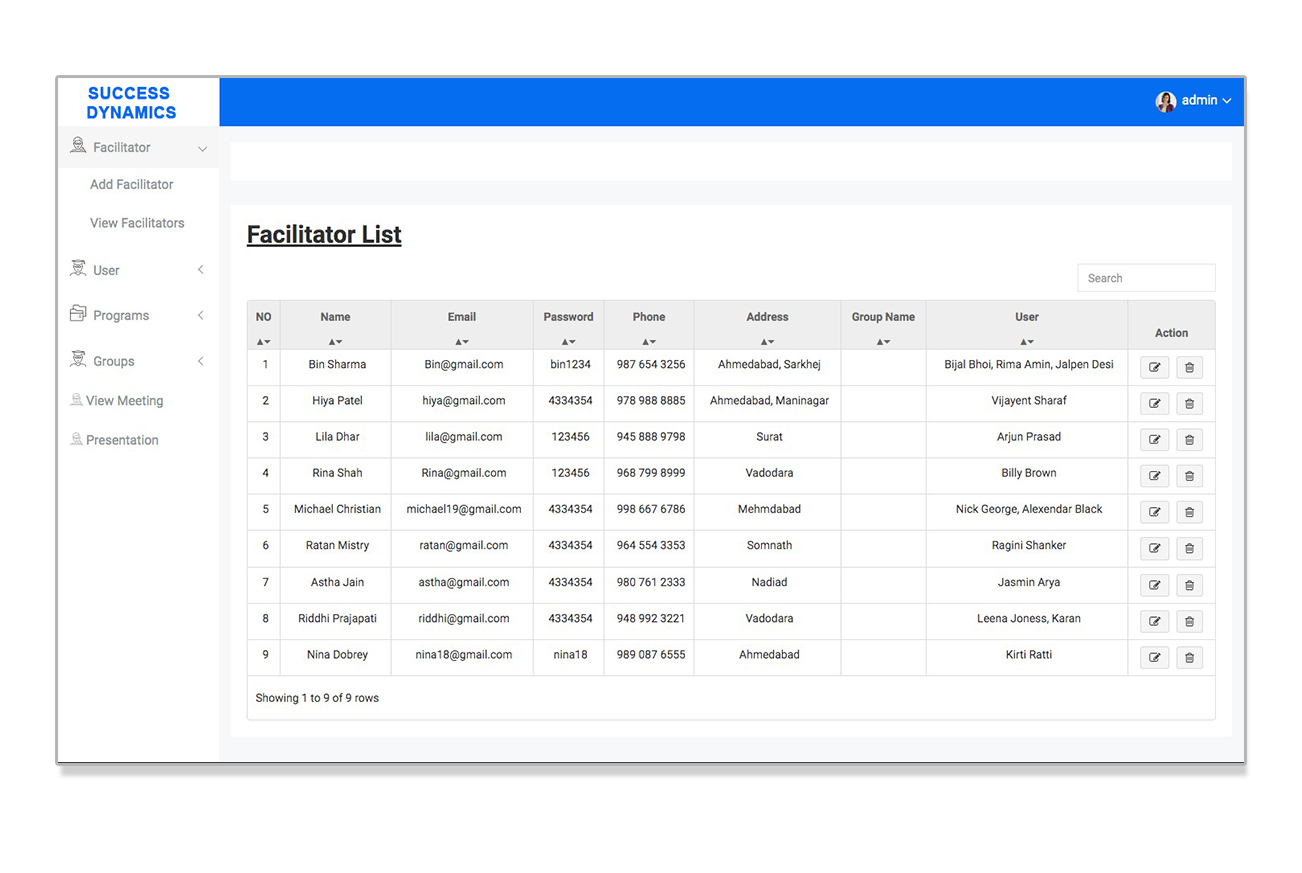
Task: Click the admin profile avatar
Action: point(1166,101)
